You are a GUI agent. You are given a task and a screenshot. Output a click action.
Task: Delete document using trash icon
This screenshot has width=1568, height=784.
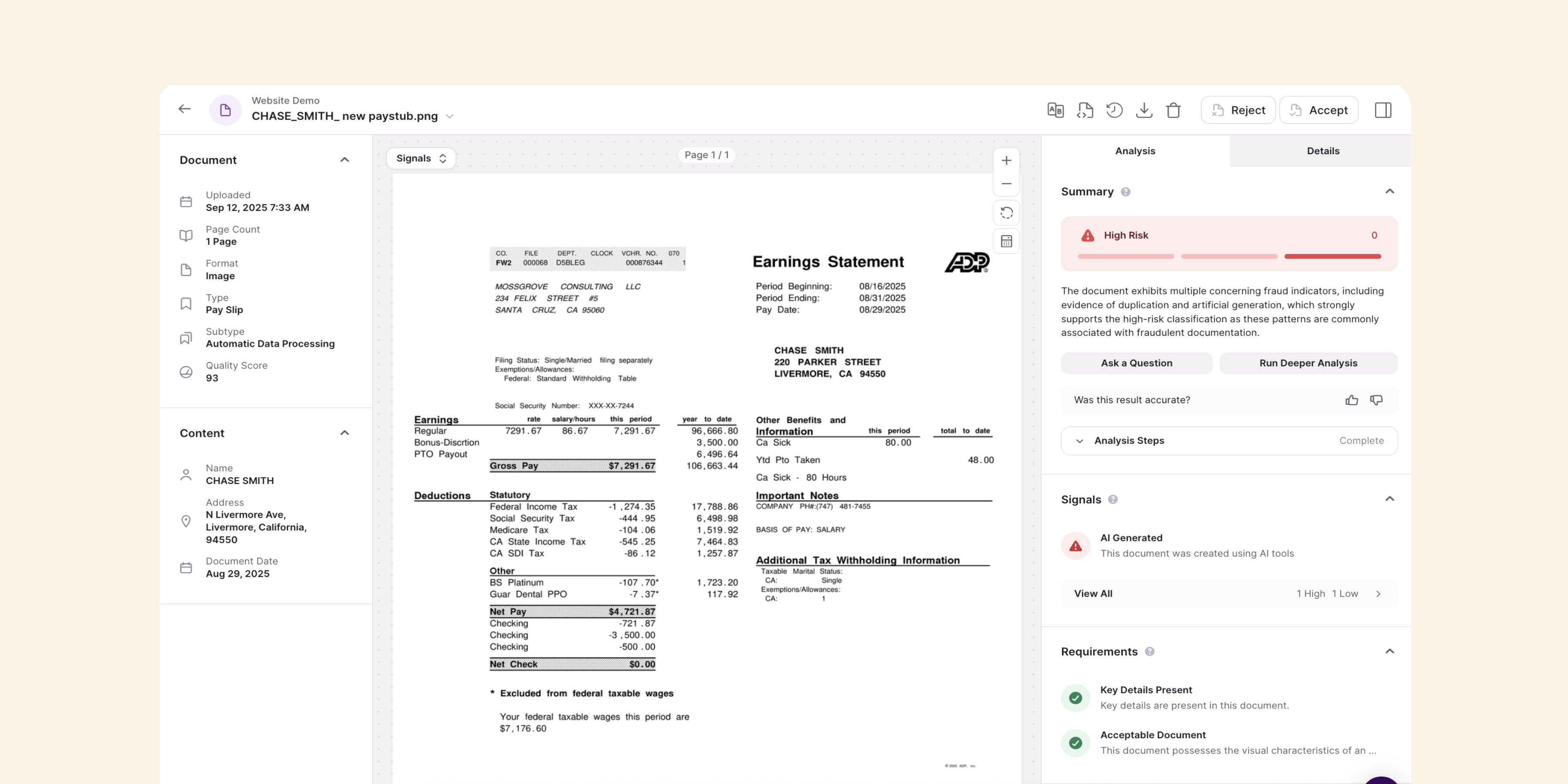tap(1173, 110)
